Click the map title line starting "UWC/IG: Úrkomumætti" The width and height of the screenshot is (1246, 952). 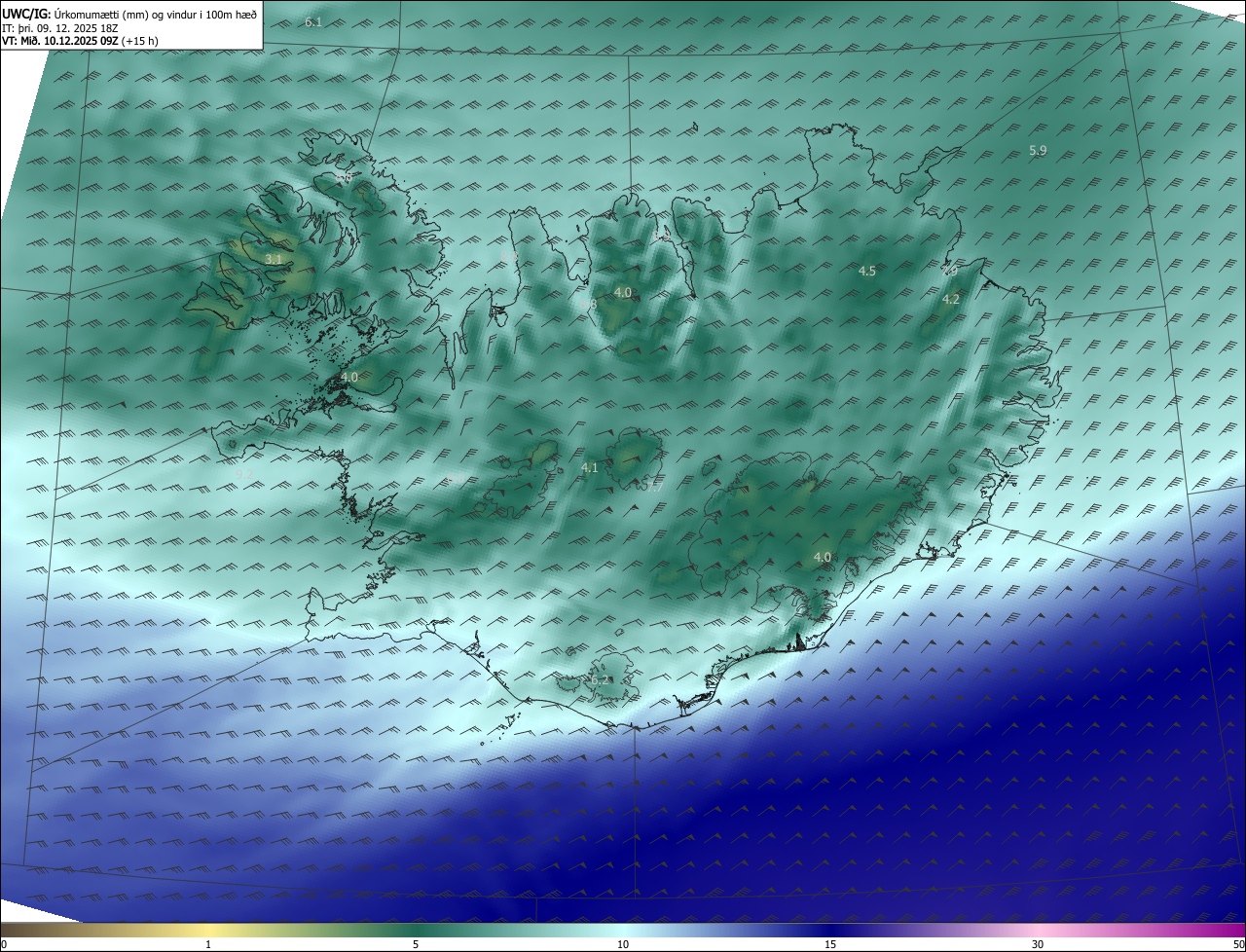[x=129, y=14]
